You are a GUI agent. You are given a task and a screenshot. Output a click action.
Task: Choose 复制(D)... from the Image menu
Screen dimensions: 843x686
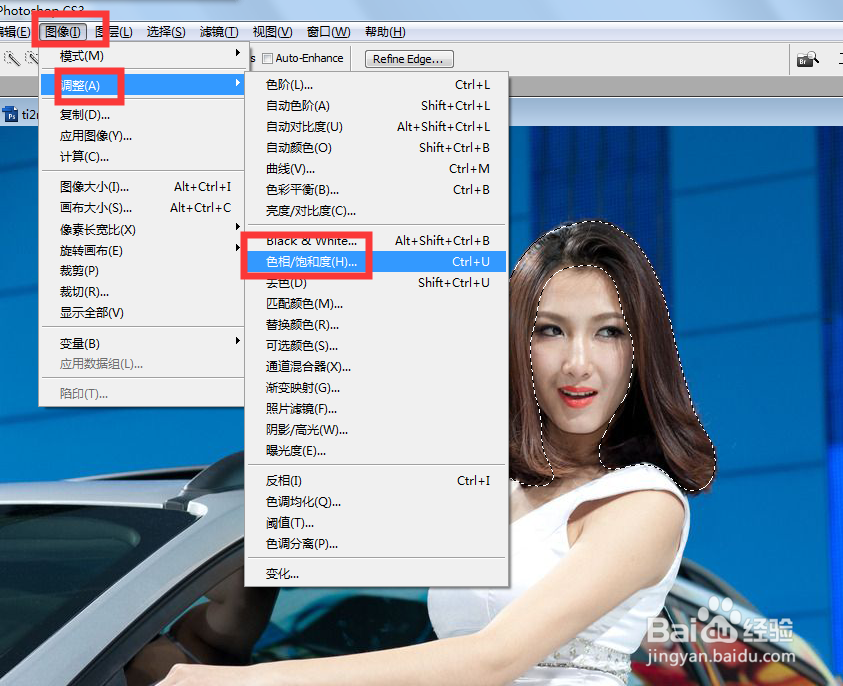pos(142,115)
